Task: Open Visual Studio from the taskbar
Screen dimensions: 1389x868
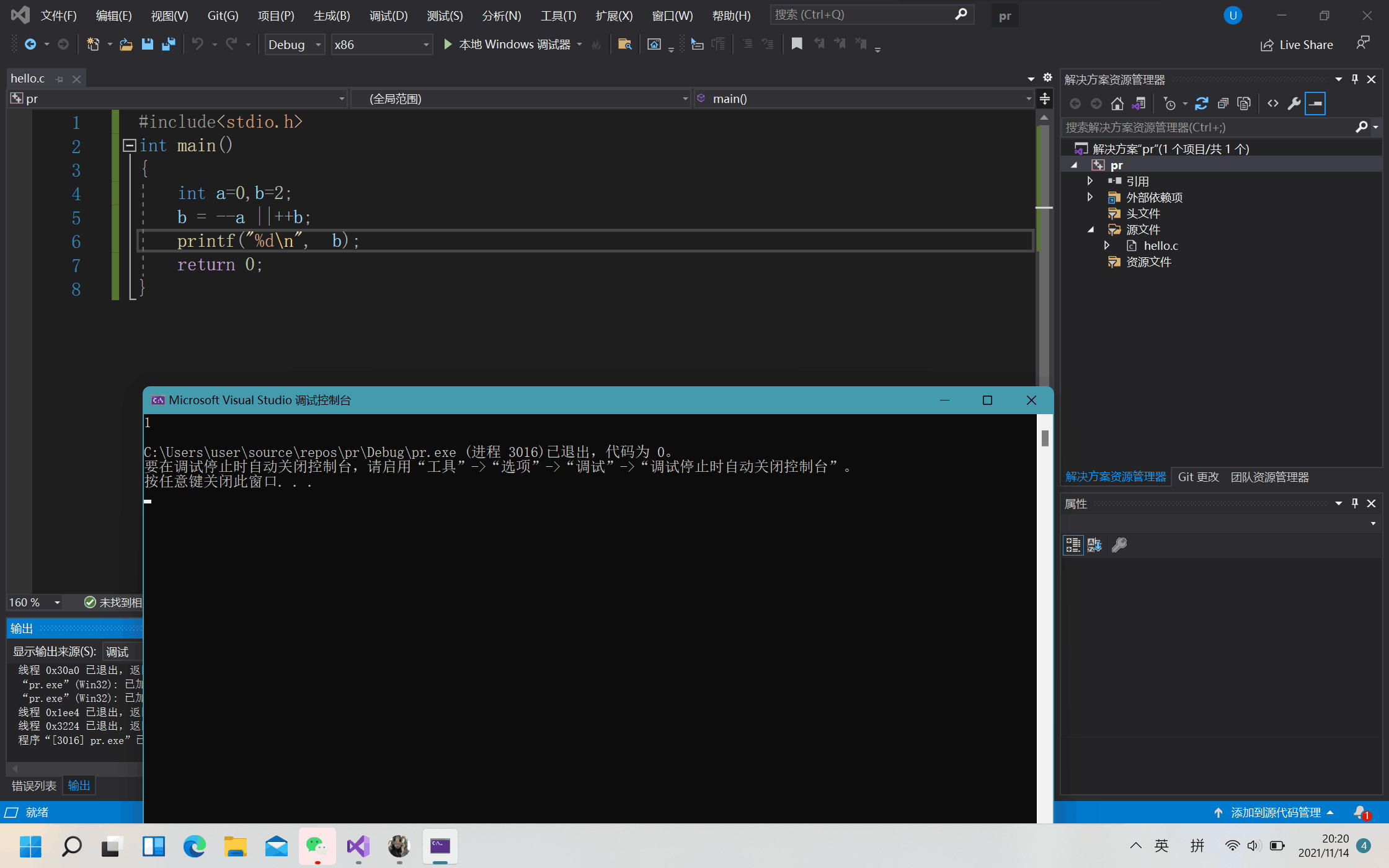Action: coord(358,846)
